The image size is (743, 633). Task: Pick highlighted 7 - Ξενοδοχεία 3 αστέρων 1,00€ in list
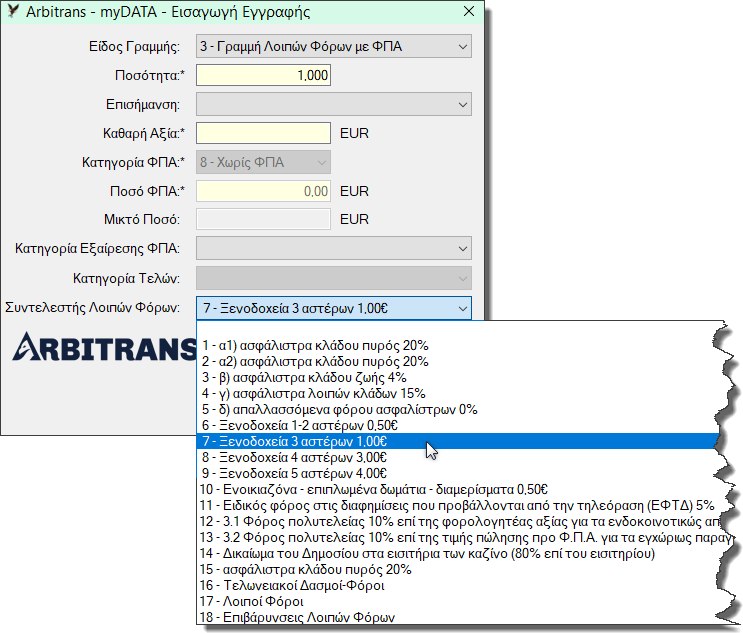pos(457,441)
